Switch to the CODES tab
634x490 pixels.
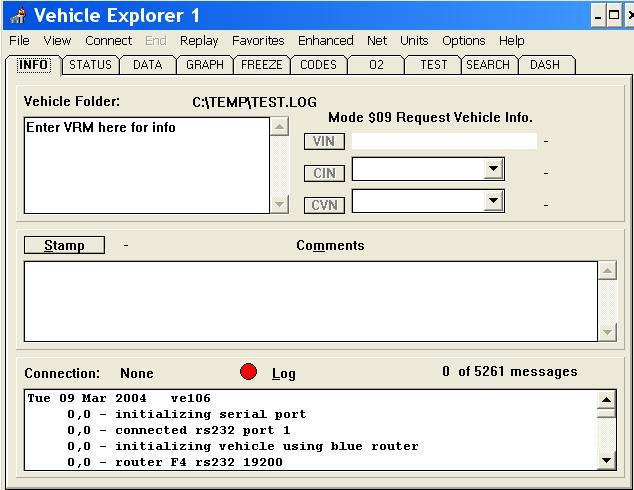(x=318, y=65)
